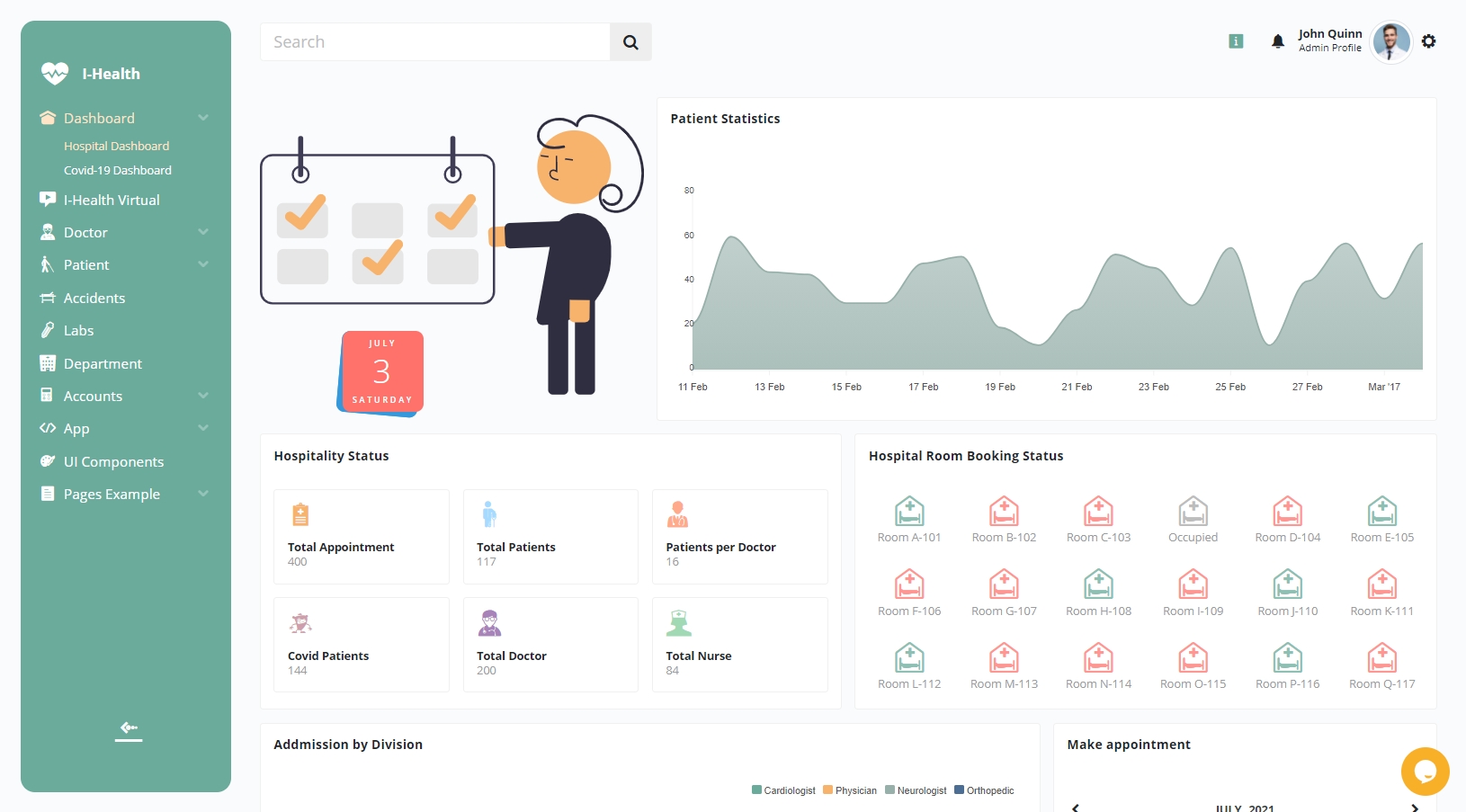Select Room B-102 bed icon
The width and height of the screenshot is (1466, 812).
click(x=1004, y=511)
